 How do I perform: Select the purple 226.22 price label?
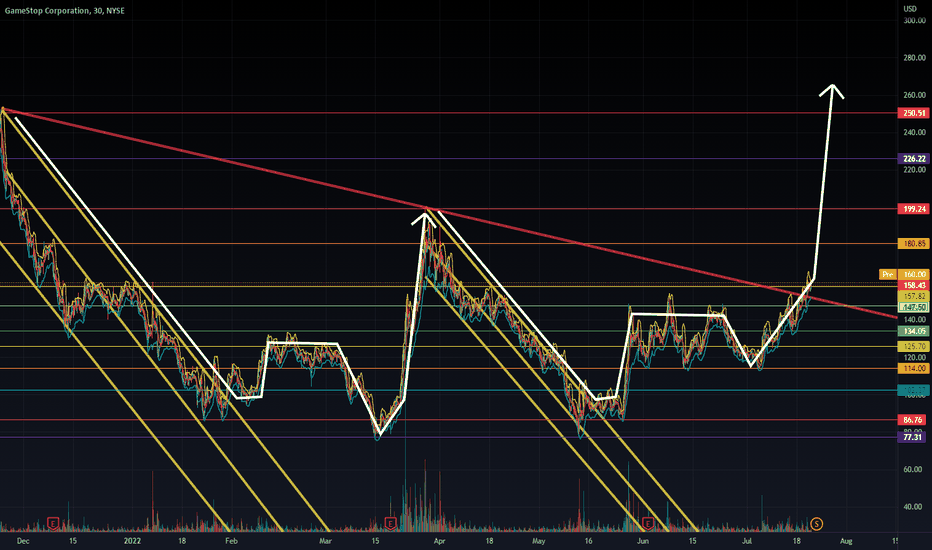click(x=914, y=159)
